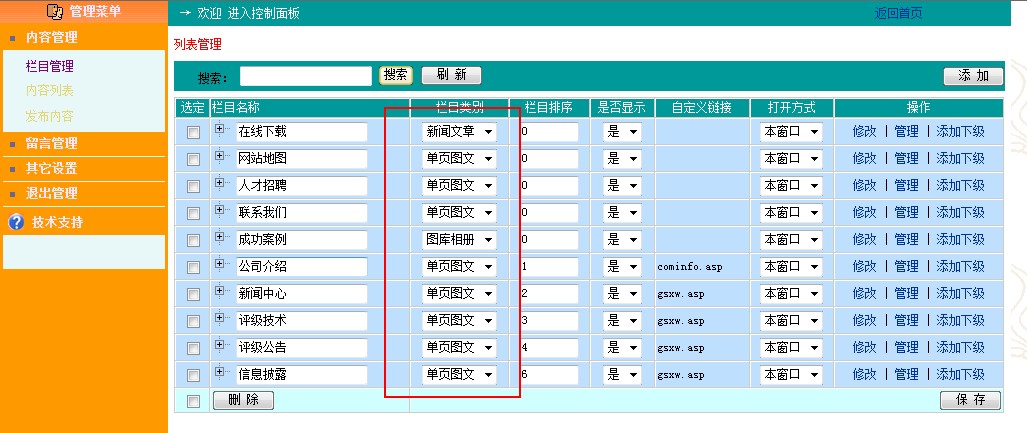Check the box for 公司介绍 row
Screen dimensions: 1027x433
pos(193,267)
